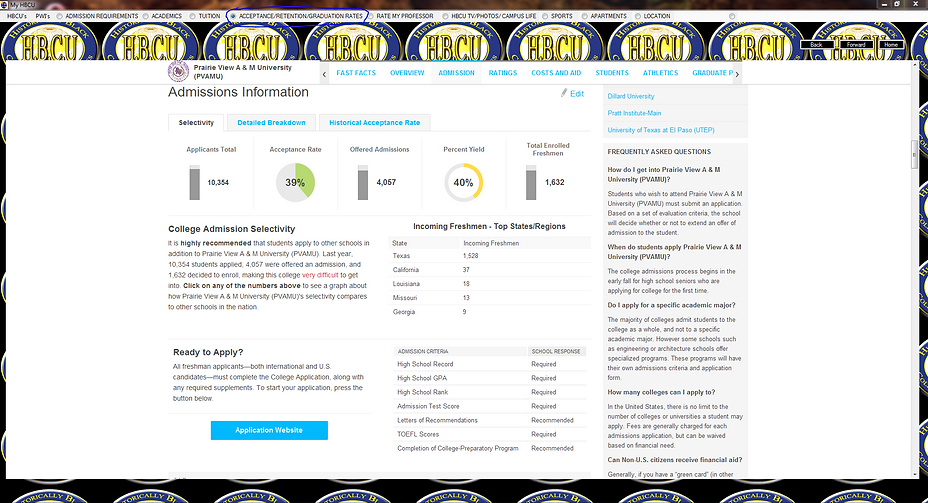Select the Location radio button
This screenshot has width=928, height=503.
637,16
